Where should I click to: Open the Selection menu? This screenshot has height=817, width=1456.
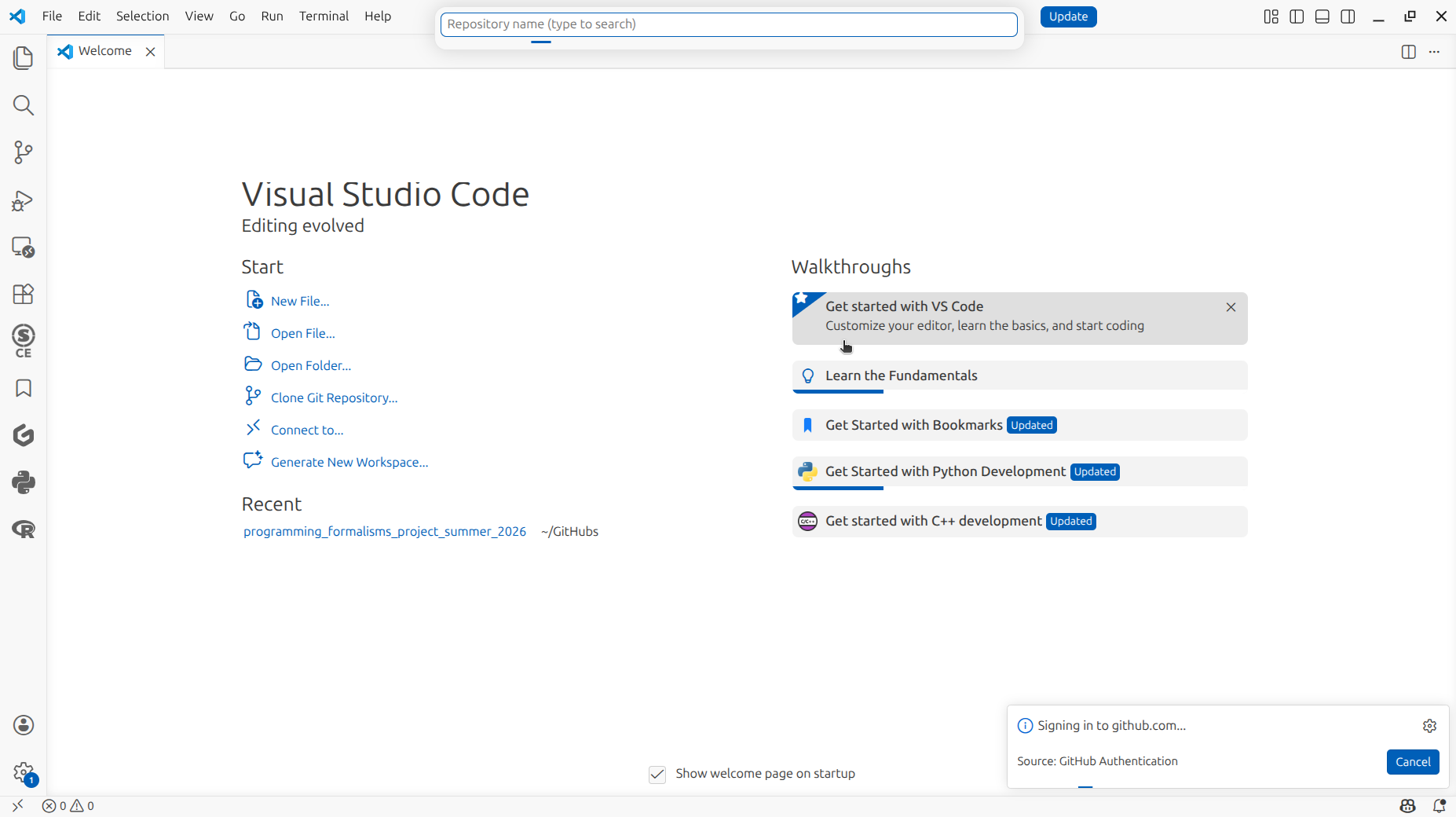pos(143,16)
